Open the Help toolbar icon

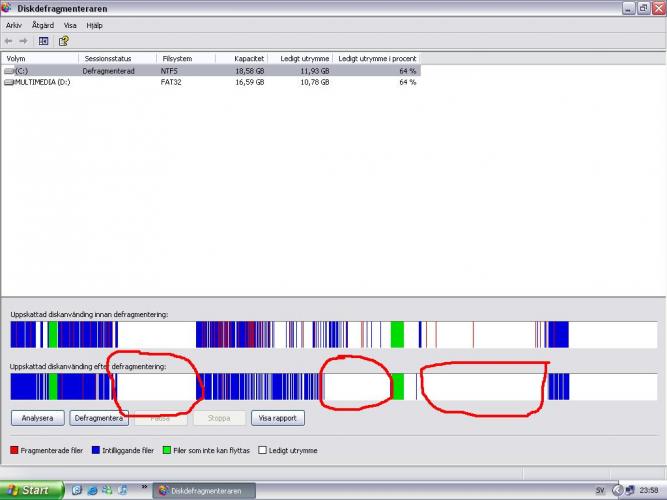(x=63, y=41)
